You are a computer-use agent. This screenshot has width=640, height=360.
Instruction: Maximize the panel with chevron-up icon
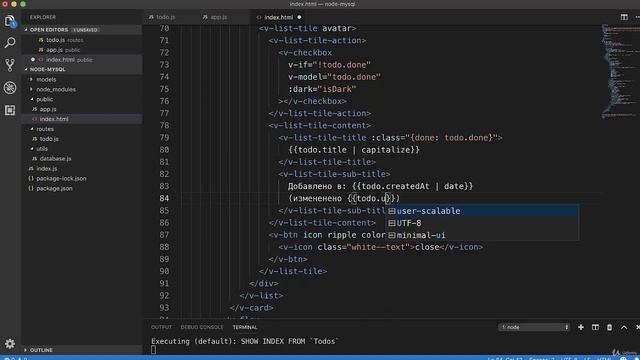pos(624,327)
